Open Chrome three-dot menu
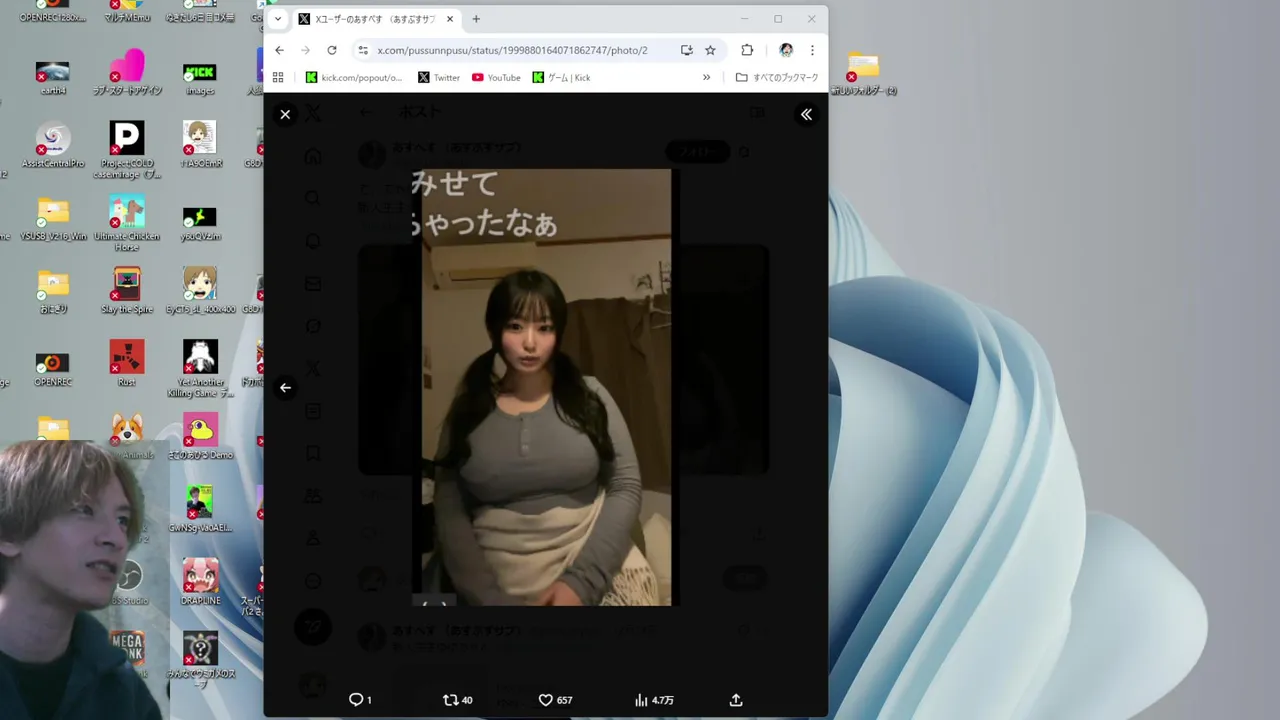This screenshot has height=720, width=1280. pos(812,50)
